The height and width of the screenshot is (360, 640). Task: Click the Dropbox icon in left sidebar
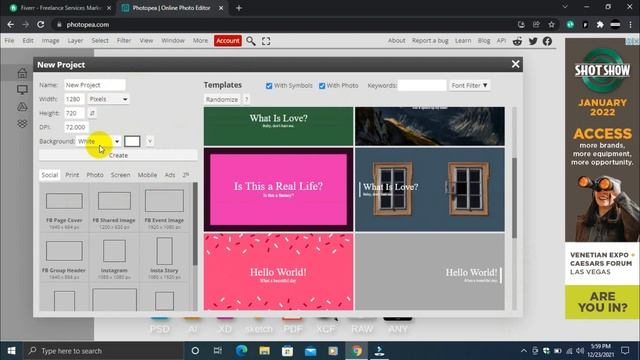pyautogui.click(x=22, y=123)
